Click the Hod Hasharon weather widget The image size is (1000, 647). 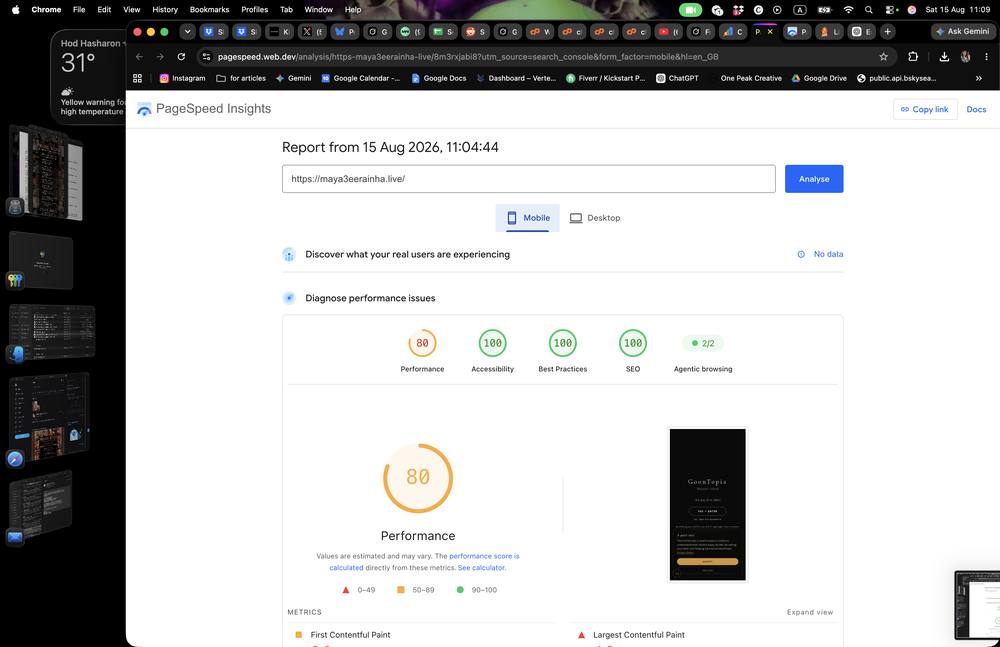88,77
